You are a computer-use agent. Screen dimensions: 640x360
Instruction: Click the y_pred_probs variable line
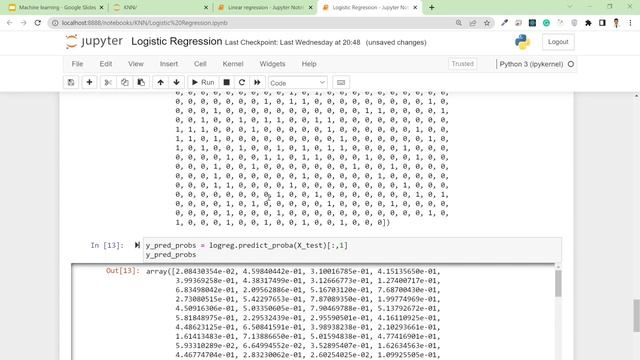pyautogui.click(x=171, y=255)
